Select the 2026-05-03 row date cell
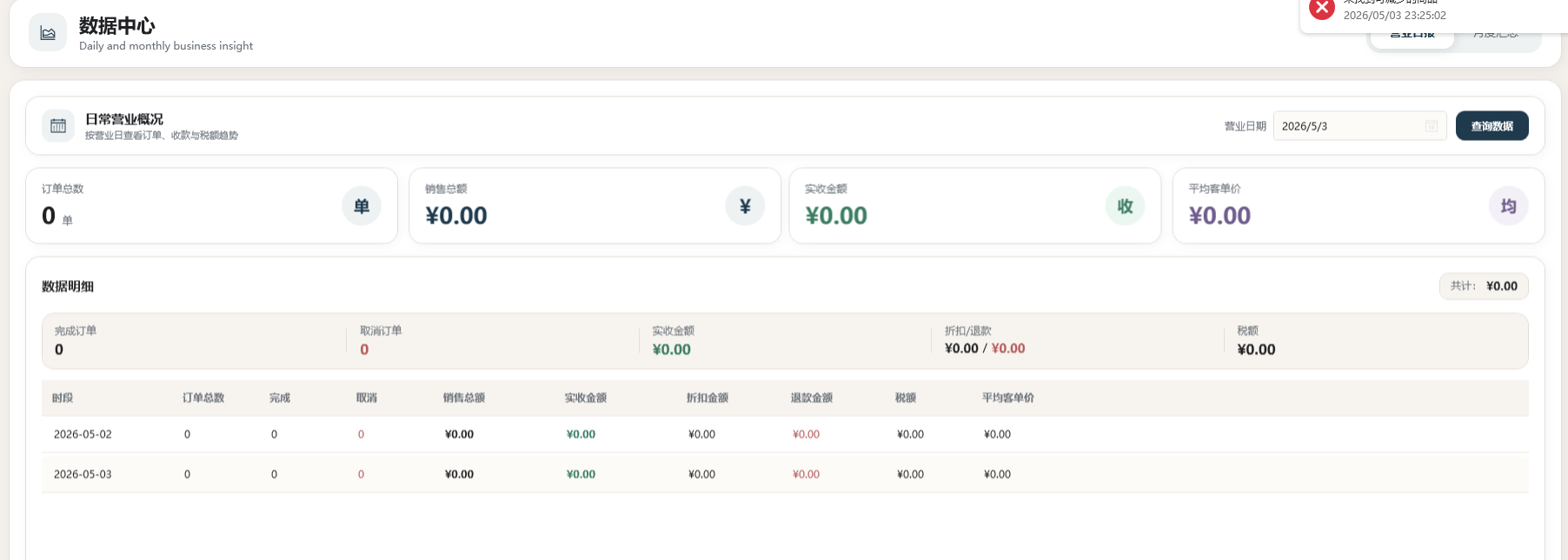Screen dimensions: 1568x560 (x=83, y=475)
